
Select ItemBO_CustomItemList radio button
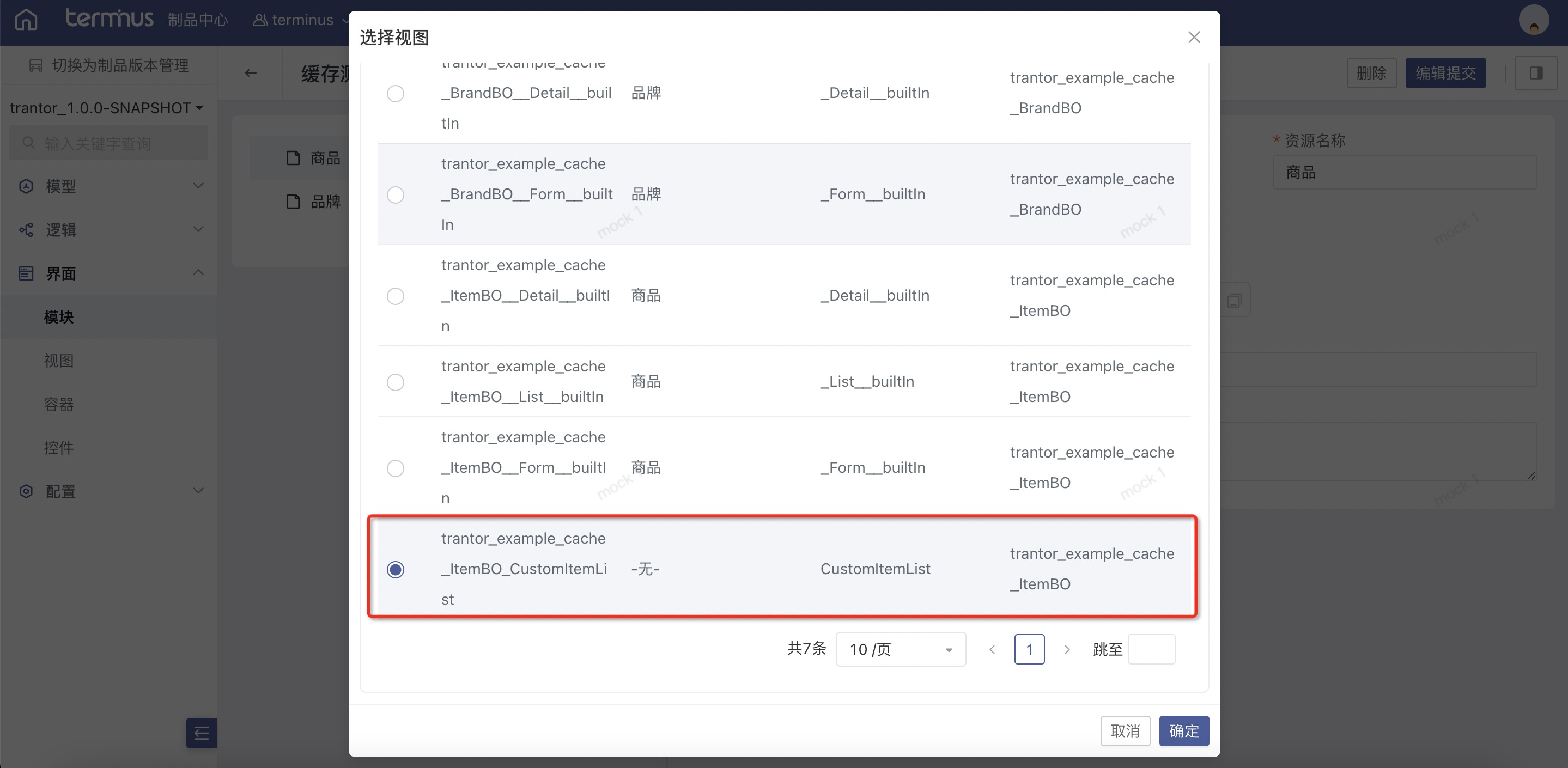(x=396, y=569)
